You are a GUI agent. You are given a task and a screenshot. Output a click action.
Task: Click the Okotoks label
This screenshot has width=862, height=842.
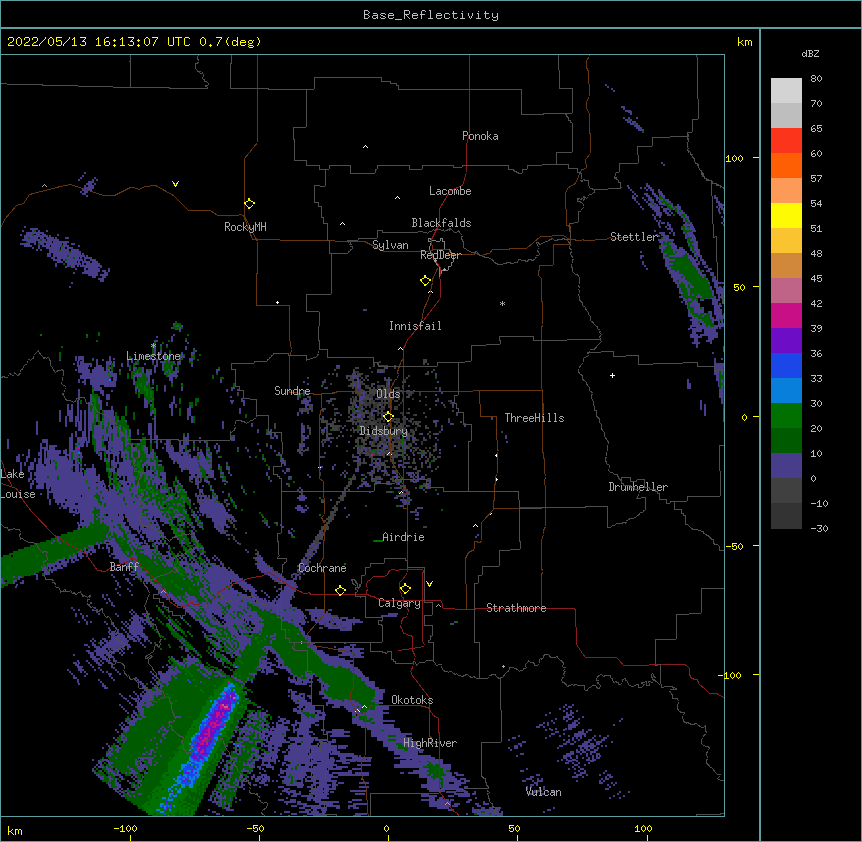[x=412, y=700]
